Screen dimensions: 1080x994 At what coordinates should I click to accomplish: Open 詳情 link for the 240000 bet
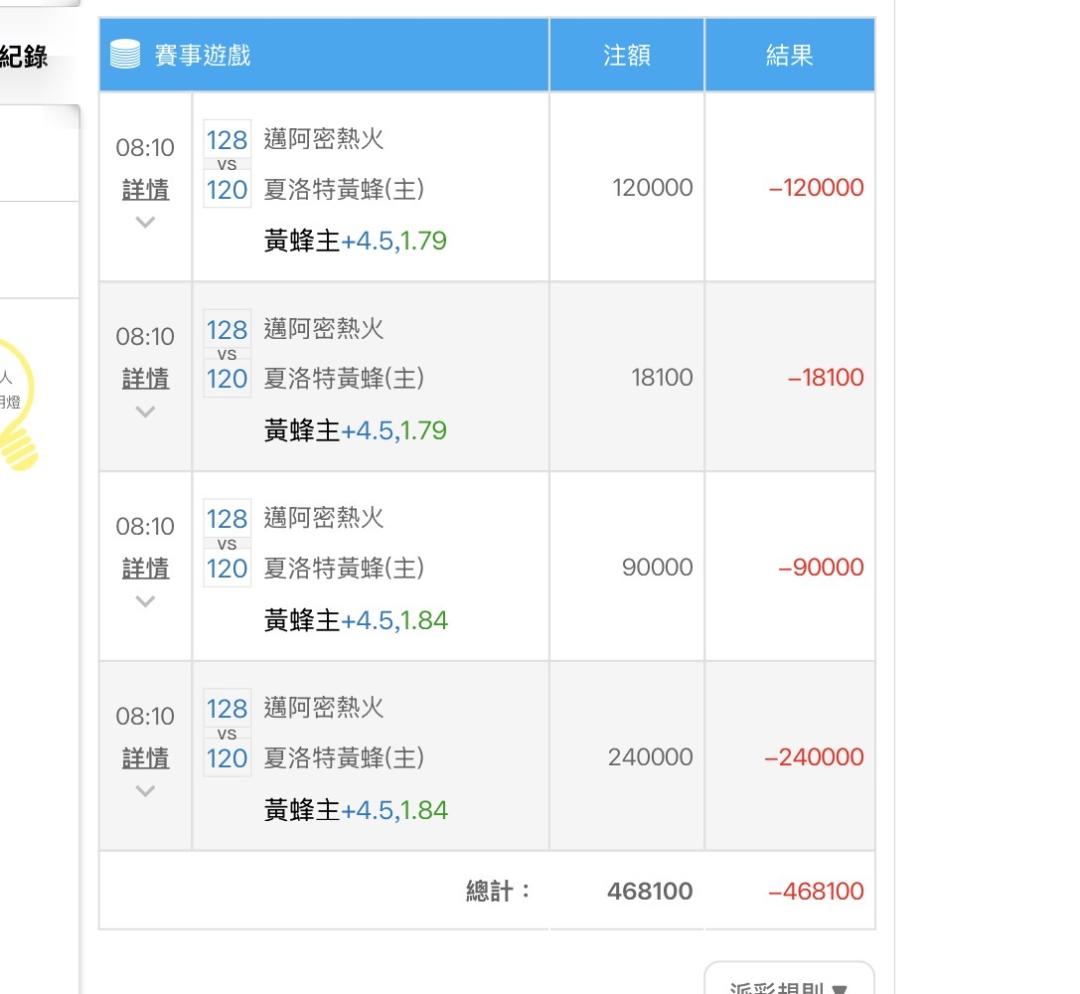click(145, 758)
